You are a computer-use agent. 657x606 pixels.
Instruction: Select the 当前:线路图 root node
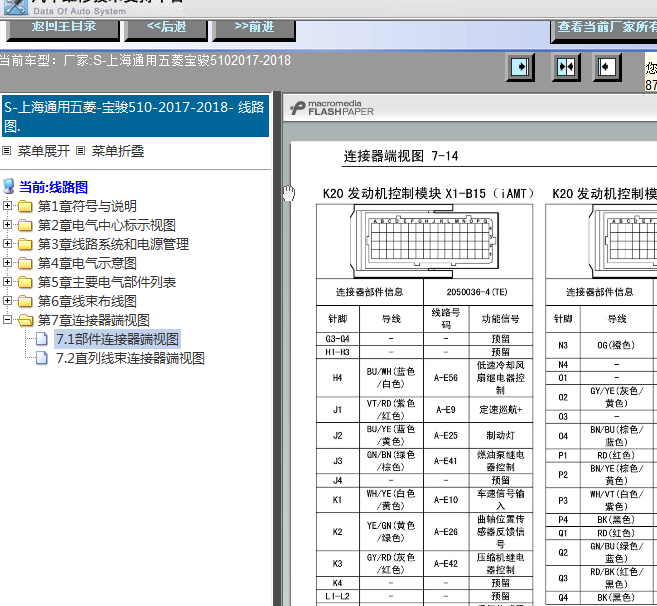(x=53, y=187)
